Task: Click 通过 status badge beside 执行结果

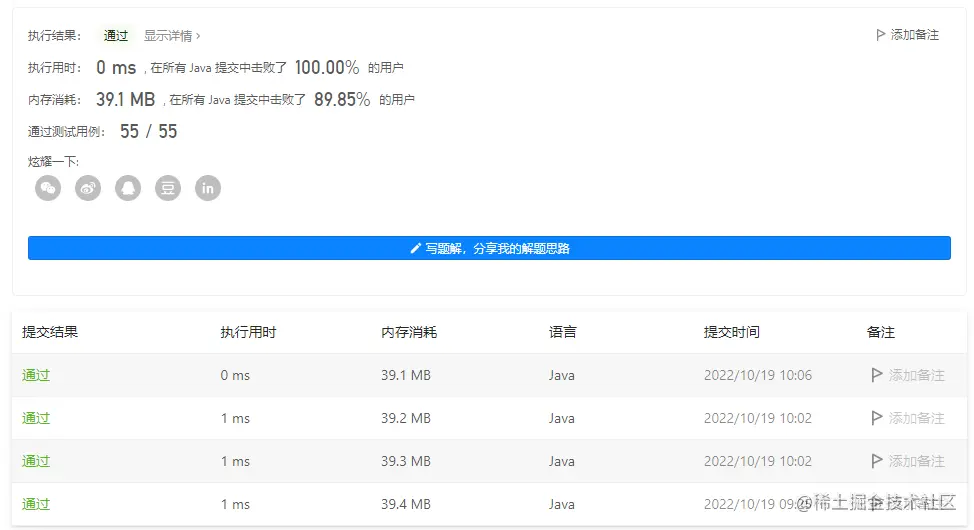Action: (116, 35)
